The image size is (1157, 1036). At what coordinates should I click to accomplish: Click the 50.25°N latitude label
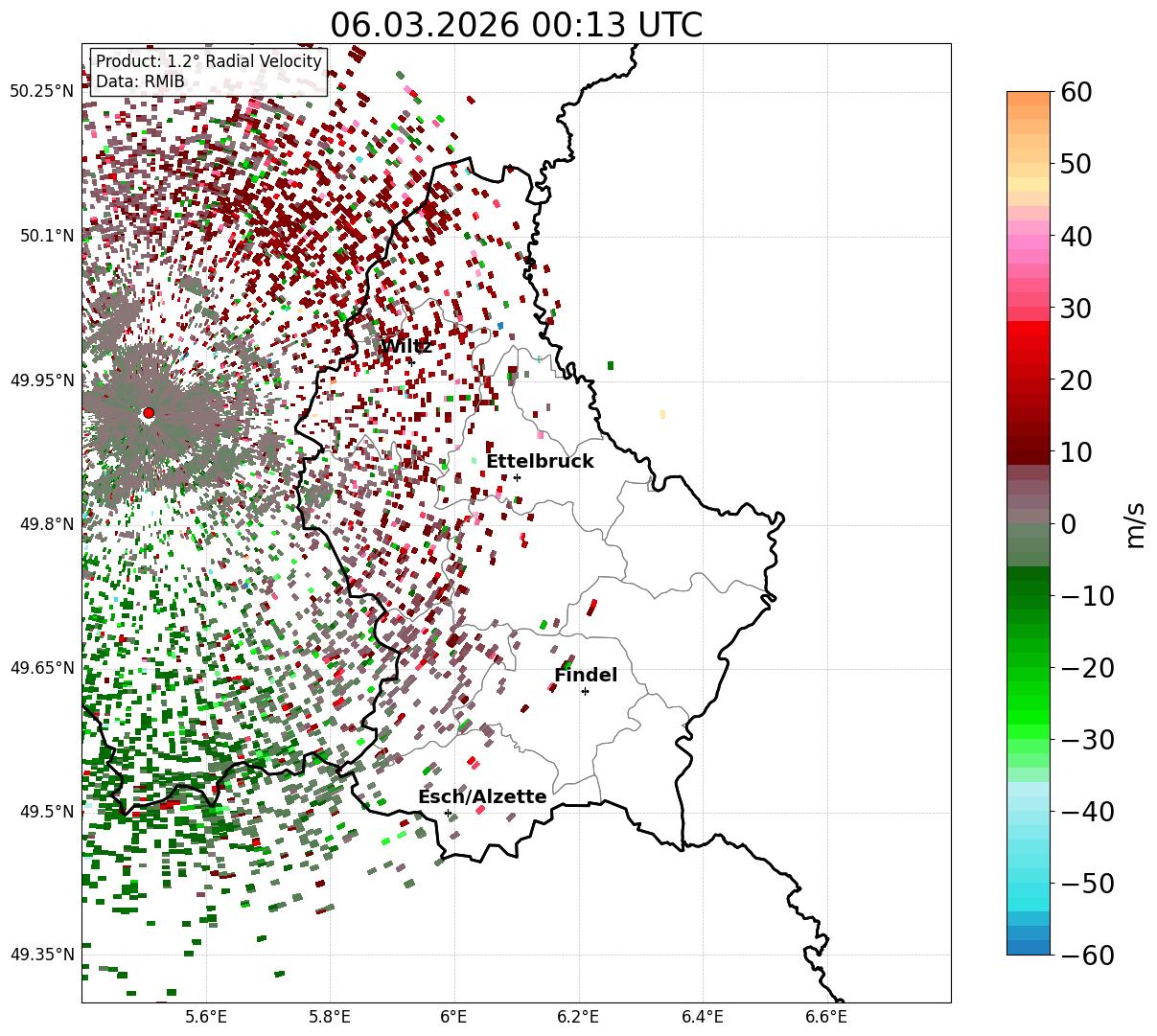[41, 92]
